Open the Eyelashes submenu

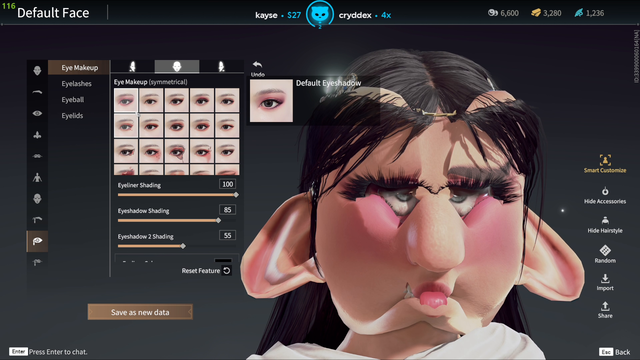tap(76, 84)
